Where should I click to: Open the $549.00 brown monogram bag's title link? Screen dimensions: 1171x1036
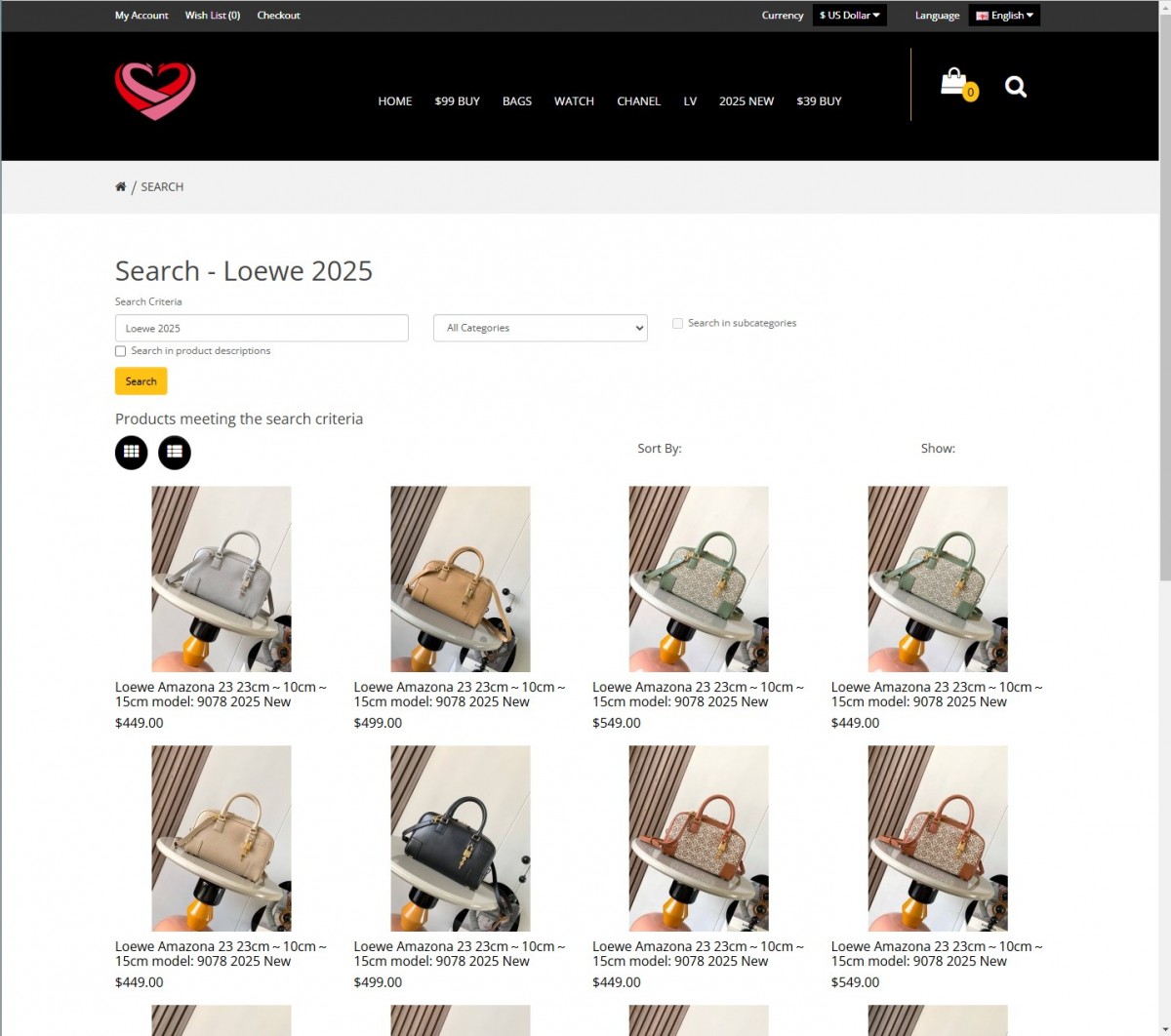point(937,954)
